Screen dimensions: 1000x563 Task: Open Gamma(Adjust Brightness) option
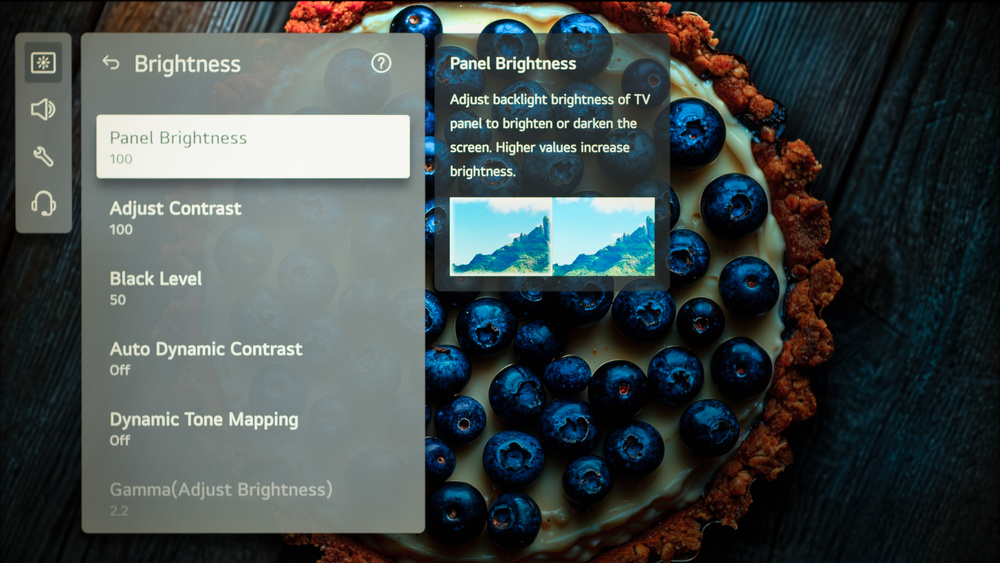click(253, 499)
